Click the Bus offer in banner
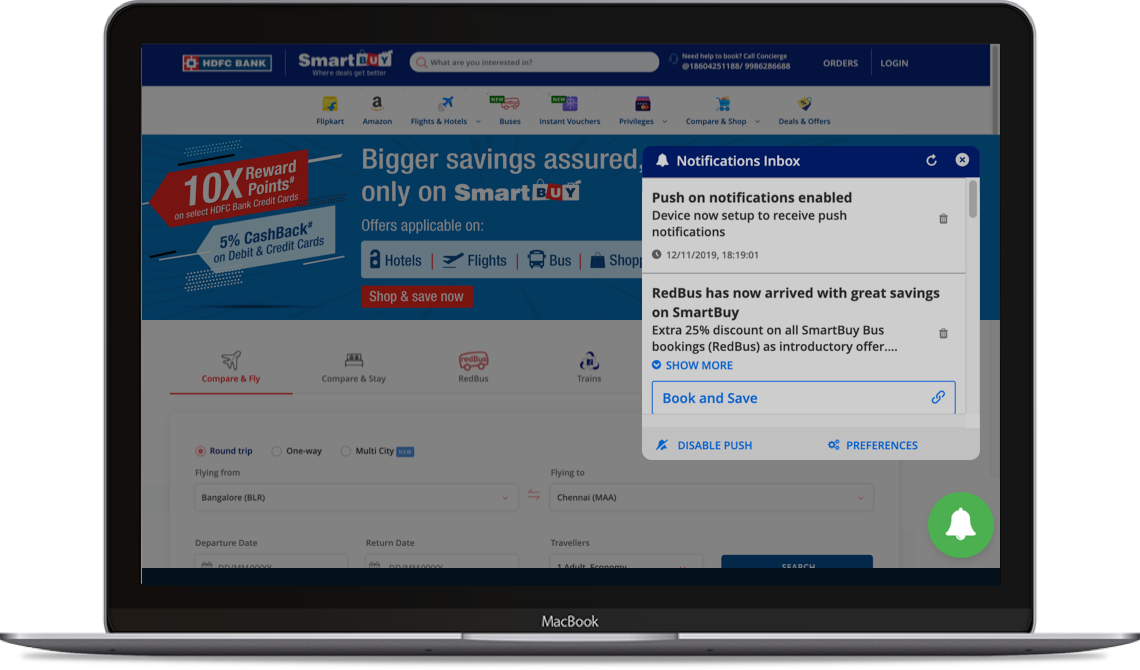This screenshot has height=670, width=1140. 549,260
